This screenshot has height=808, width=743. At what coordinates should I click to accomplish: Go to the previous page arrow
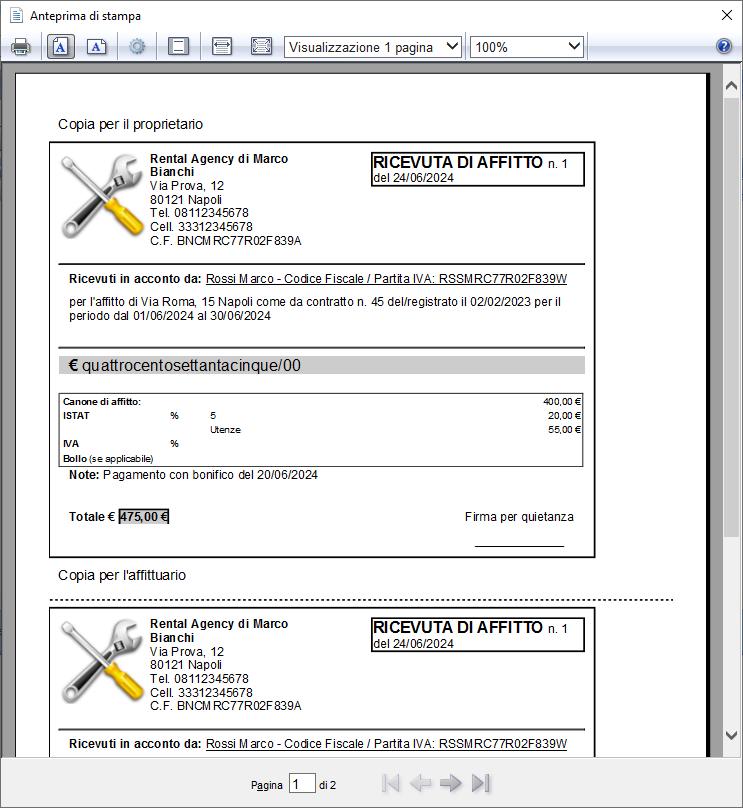coord(420,783)
